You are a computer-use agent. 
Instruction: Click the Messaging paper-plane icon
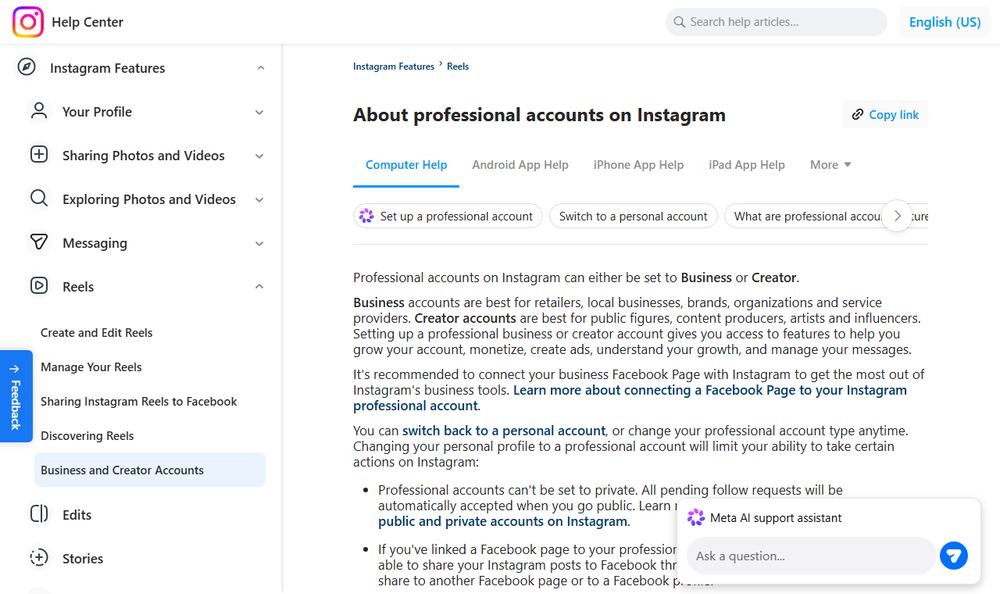point(39,242)
